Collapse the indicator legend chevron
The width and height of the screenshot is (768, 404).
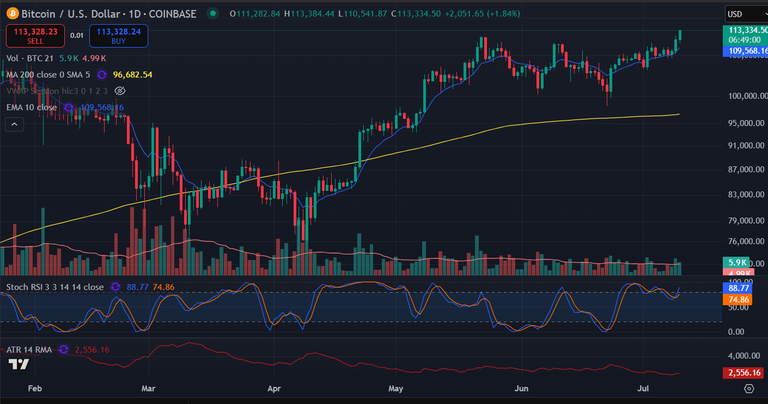pos(14,124)
